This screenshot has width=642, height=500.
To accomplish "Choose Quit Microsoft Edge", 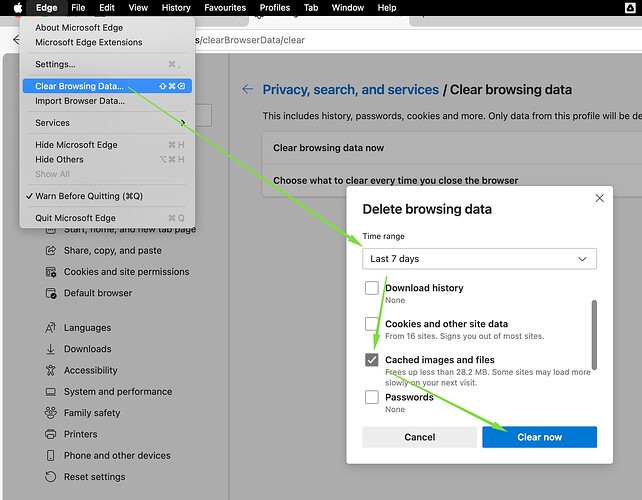I will point(107,218).
